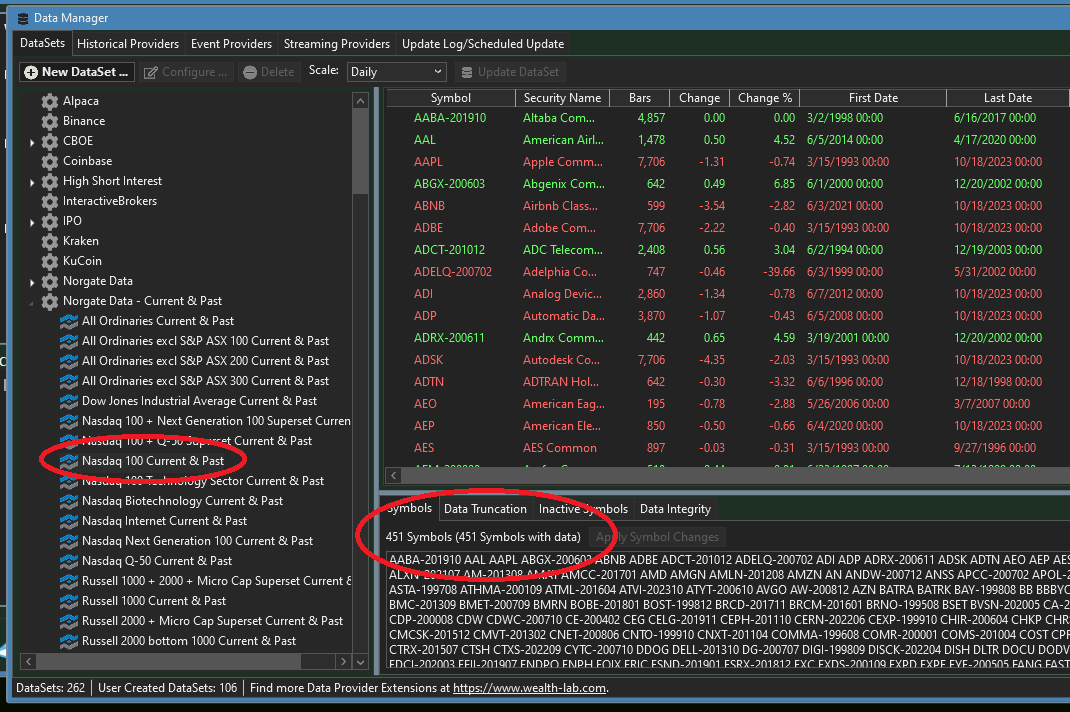
Task: Open the Scale dropdown set to Daily
Action: (x=396, y=72)
